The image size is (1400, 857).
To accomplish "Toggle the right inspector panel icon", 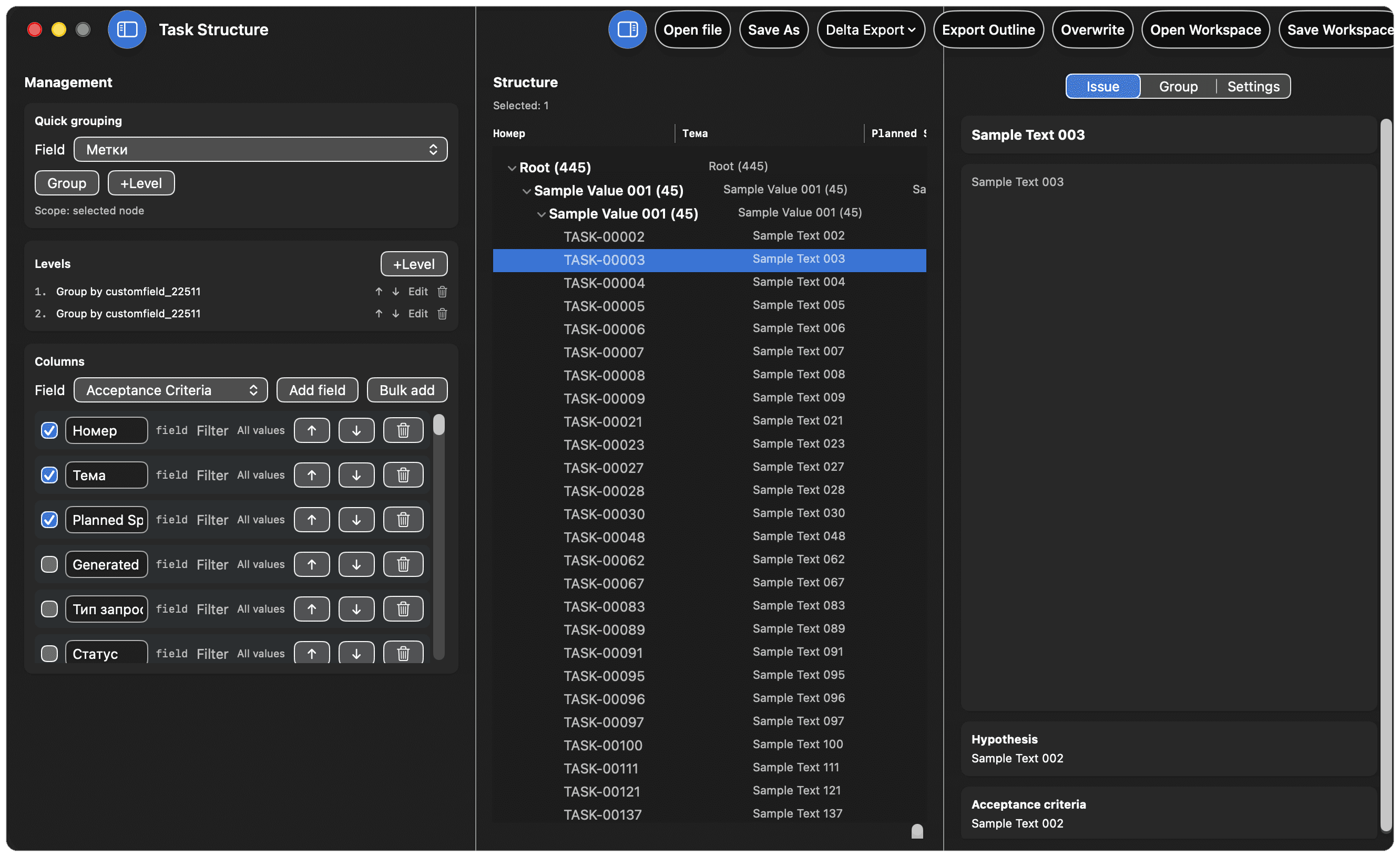I will (627, 29).
